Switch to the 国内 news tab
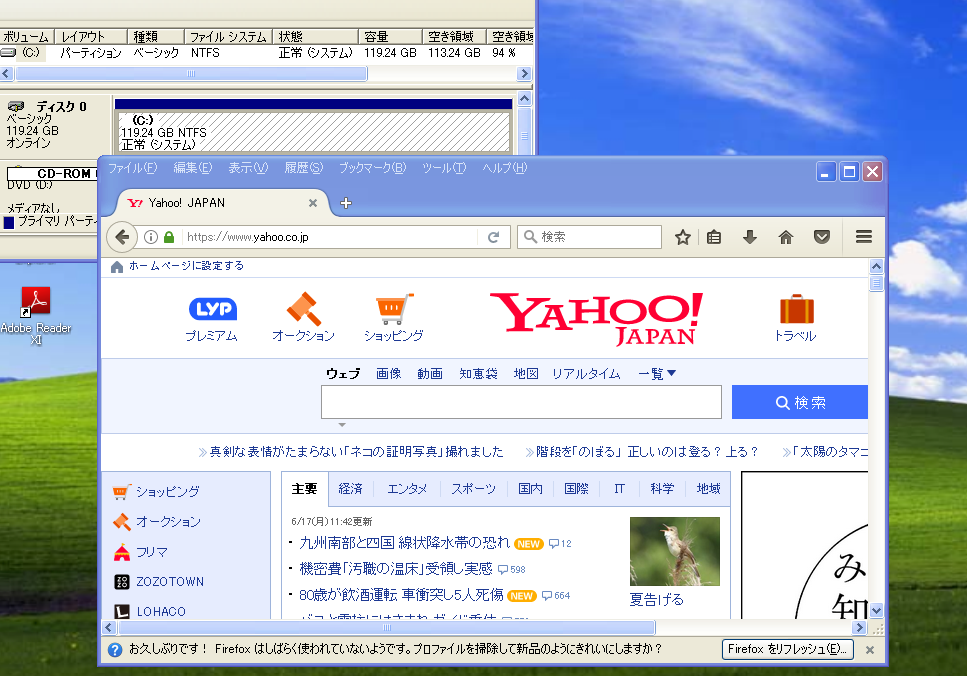This screenshot has height=676, width=967. 530,489
